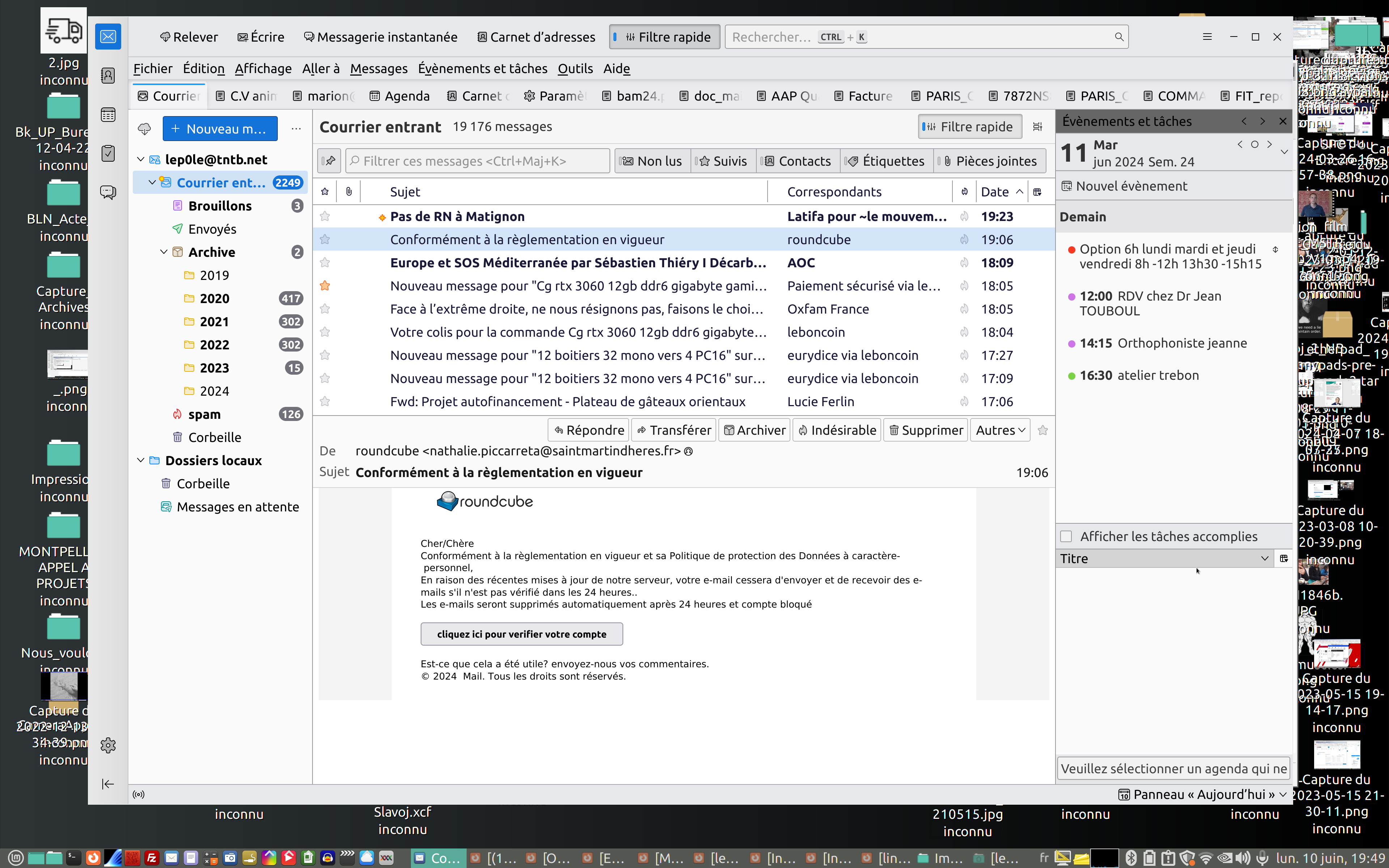Open the Address Book sidebar icon
The image size is (1389, 868).
[108, 76]
